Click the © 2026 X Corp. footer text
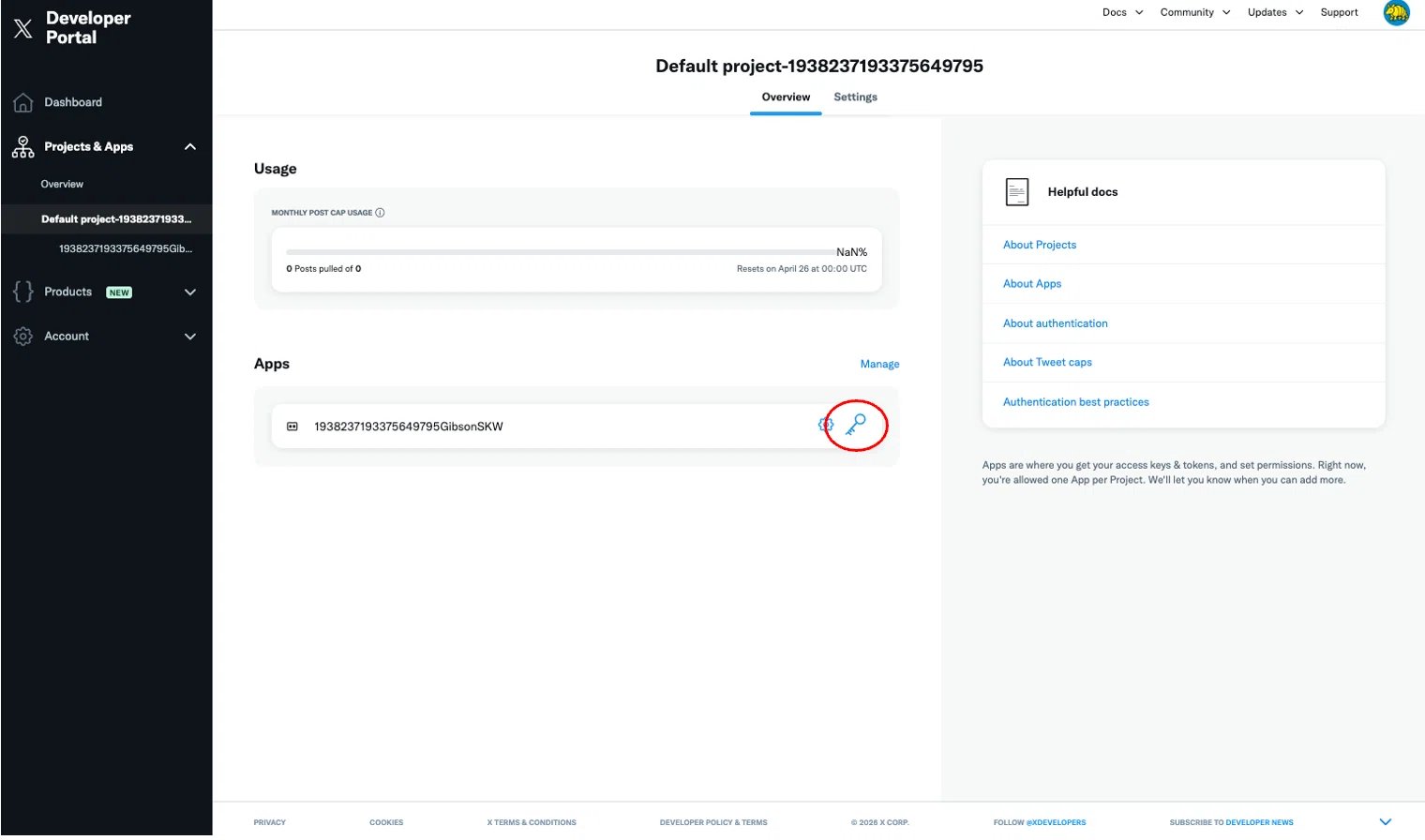The image size is (1425, 840). point(879,823)
